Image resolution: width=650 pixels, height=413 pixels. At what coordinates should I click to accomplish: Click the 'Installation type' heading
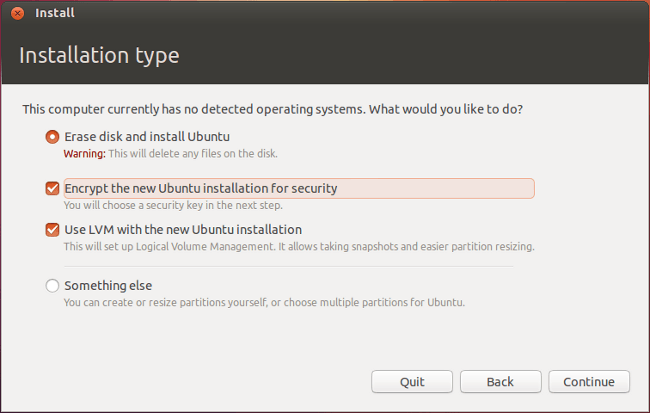(99, 55)
